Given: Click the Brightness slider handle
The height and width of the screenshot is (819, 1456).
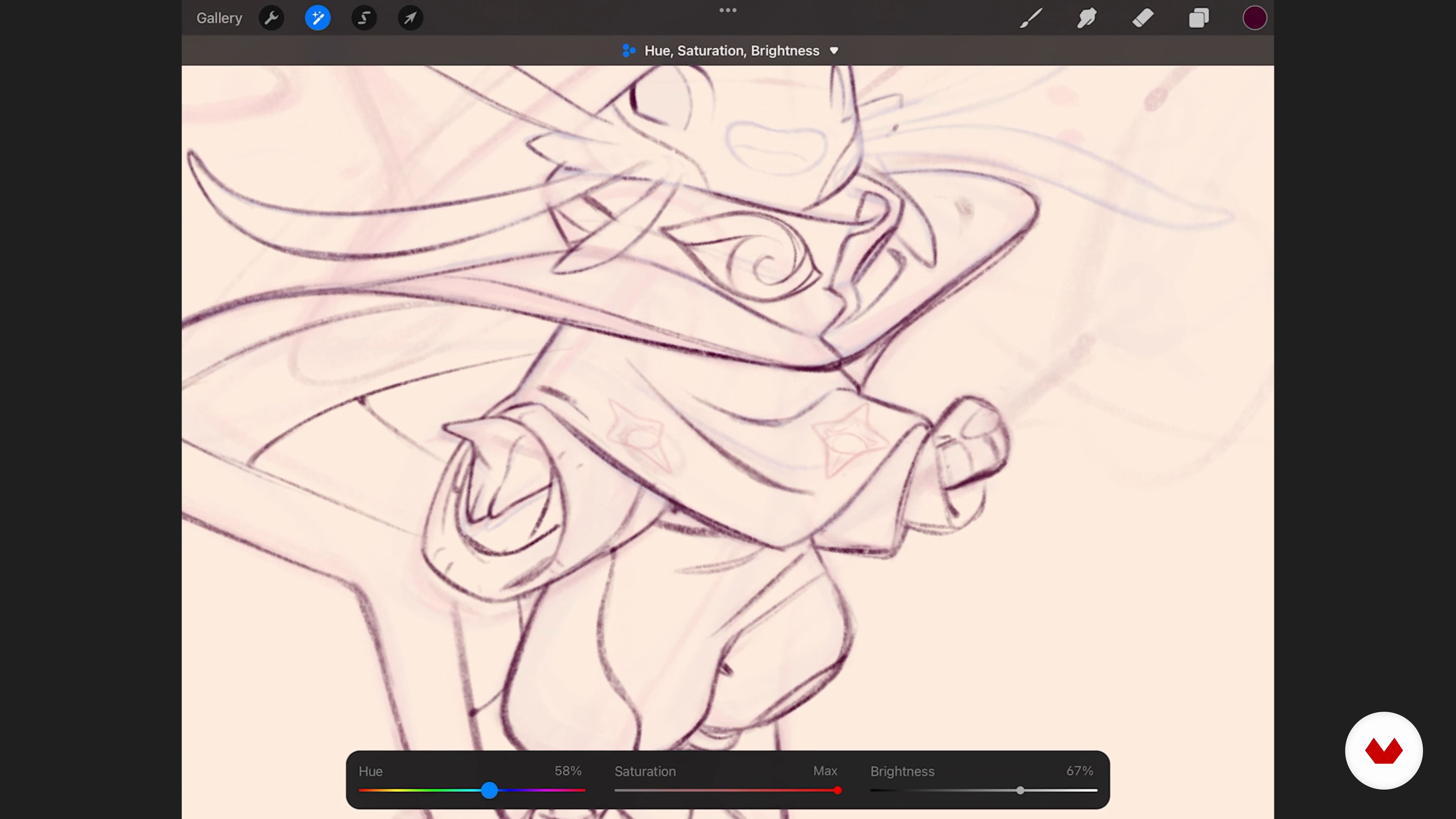Looking at the screenshot, I should (x=1020, y=790).
